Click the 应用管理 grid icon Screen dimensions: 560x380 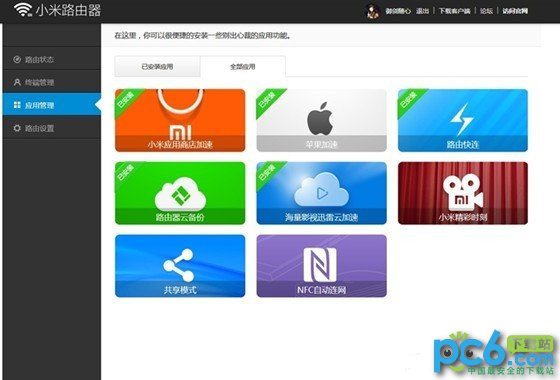point(17,105)
